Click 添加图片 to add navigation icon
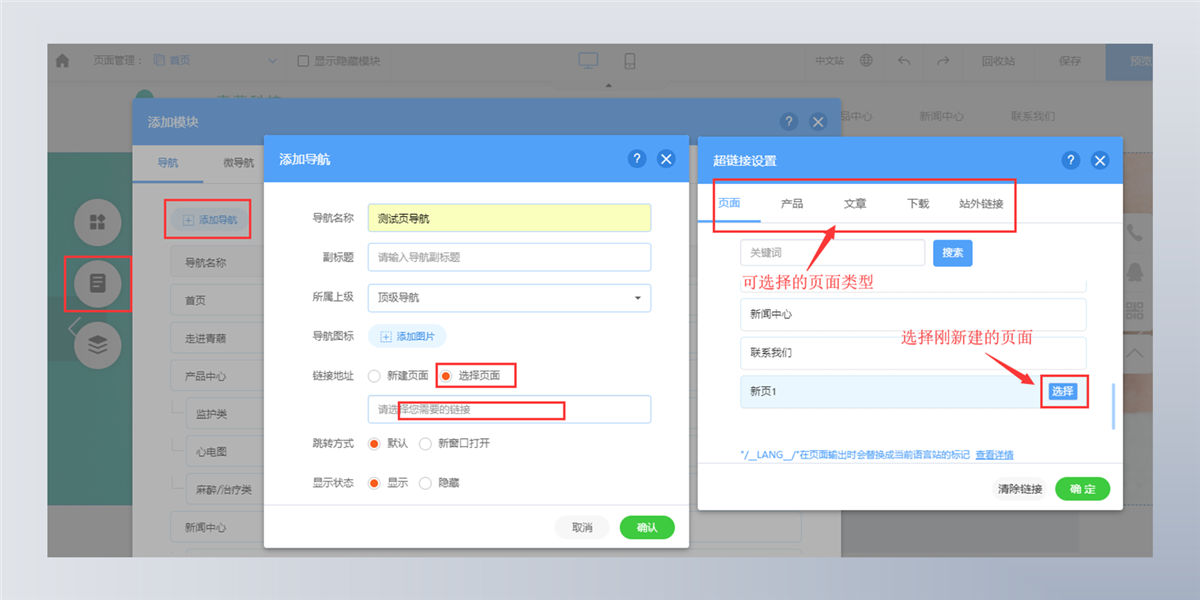This screenshot has width=1200, height=600. (407, 337)
